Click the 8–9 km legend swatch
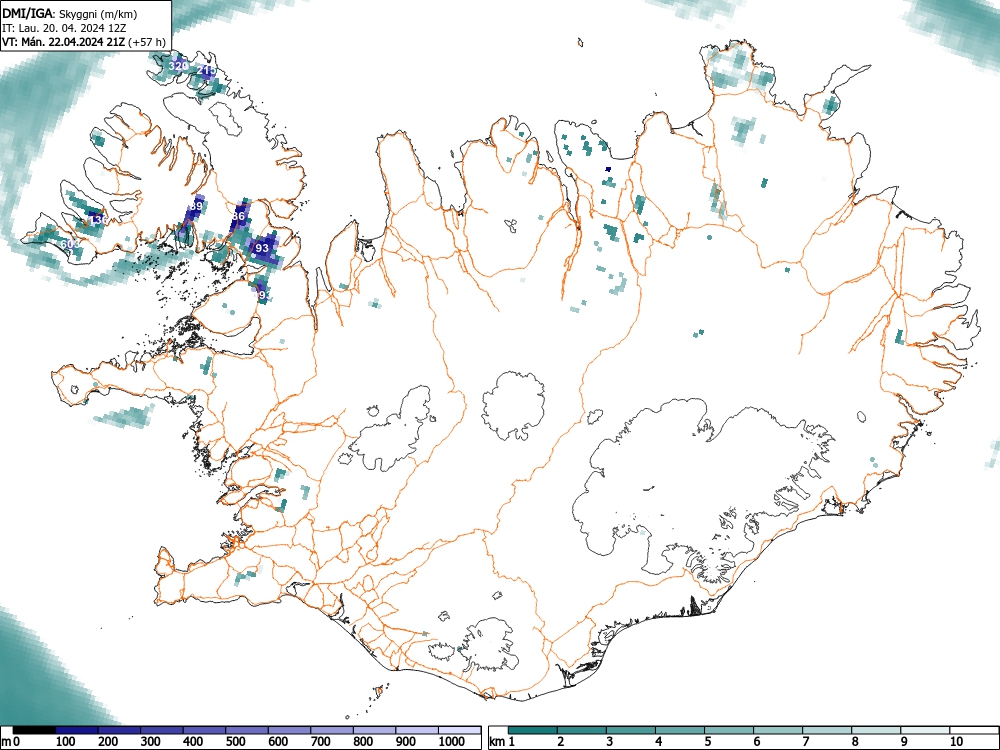The height and width of the screenshot is (750, 1000). coord(876,730)
